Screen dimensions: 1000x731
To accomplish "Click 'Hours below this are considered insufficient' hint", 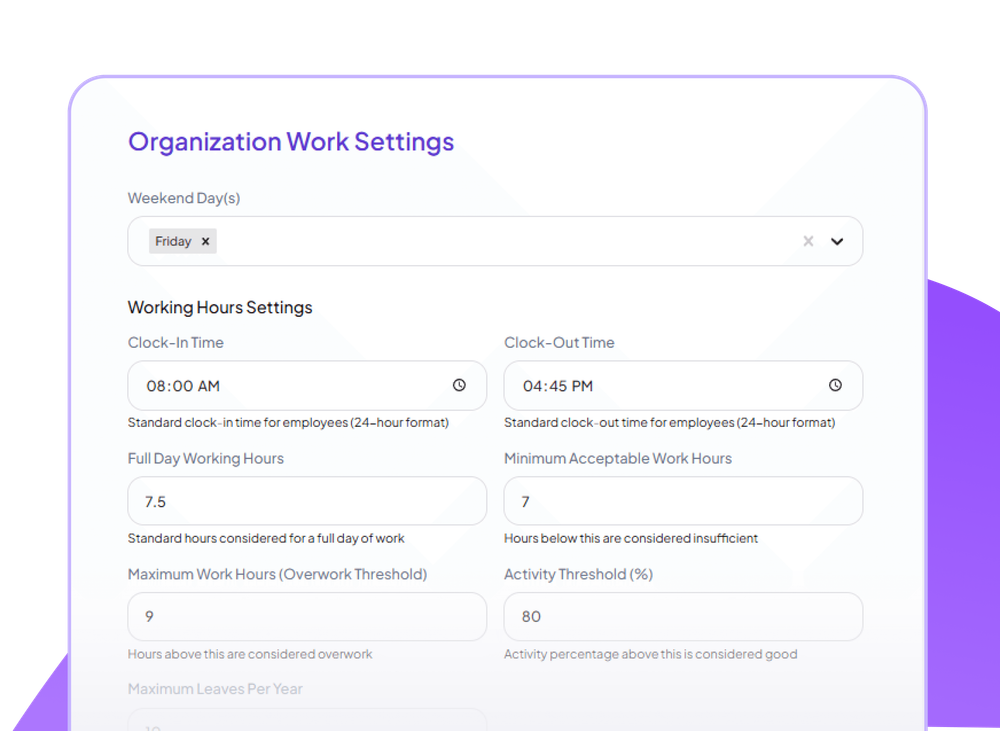I will tap(631, 538).
